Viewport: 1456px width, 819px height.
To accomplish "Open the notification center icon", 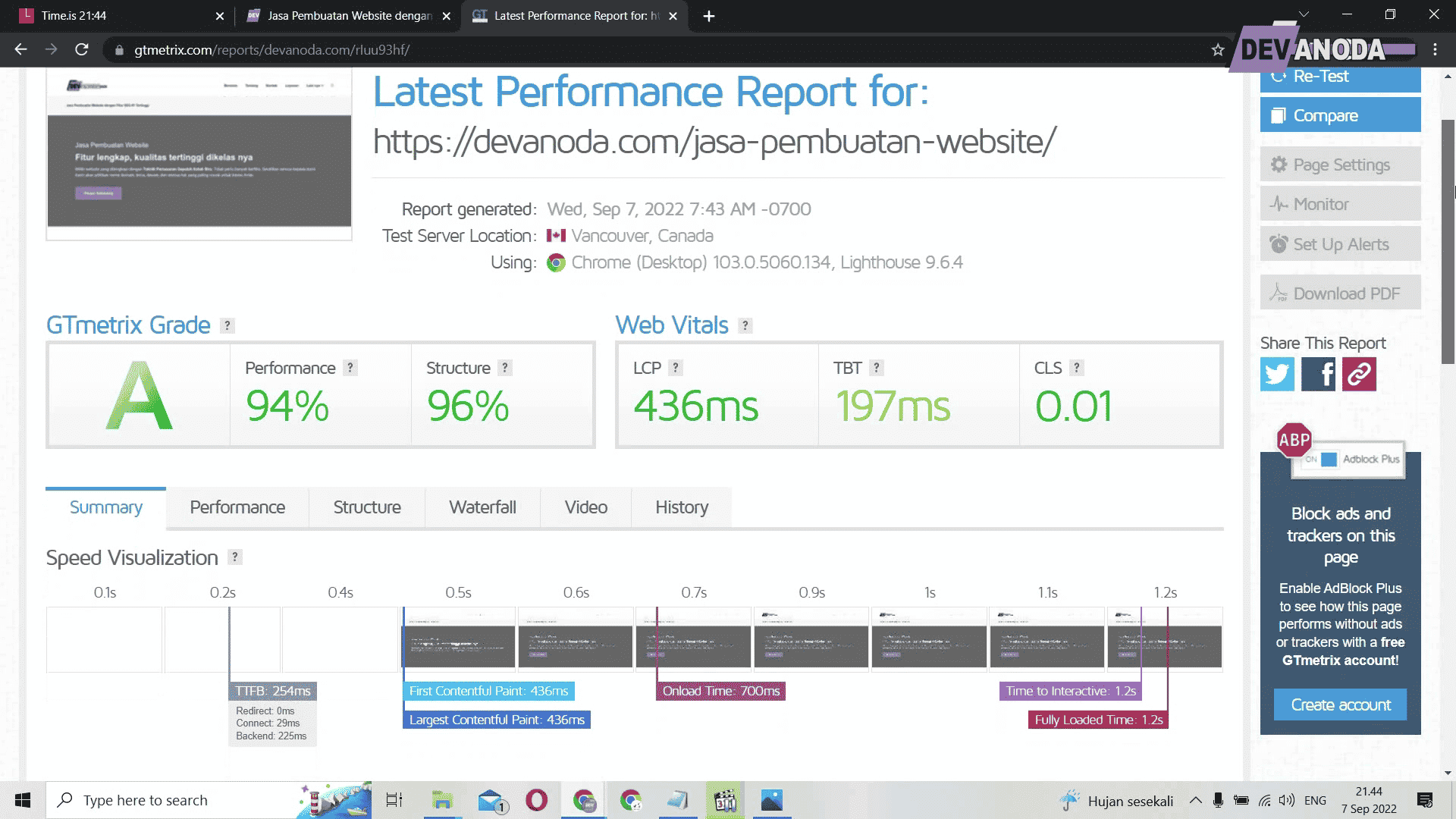I will coord(1425,800).
